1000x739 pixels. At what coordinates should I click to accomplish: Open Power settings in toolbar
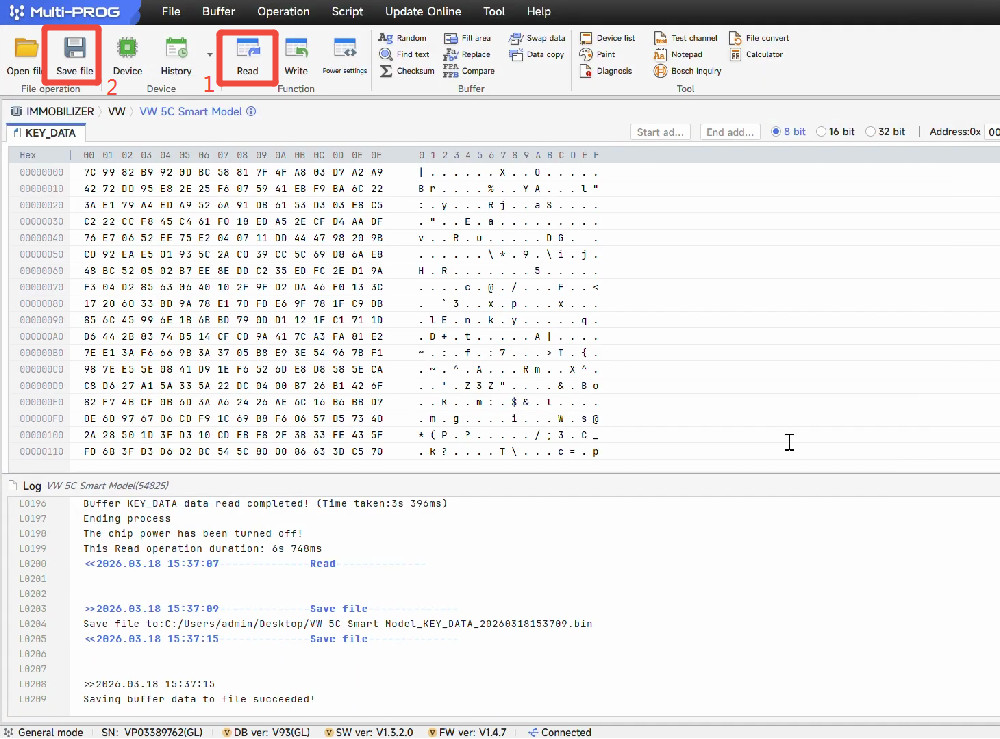point(345,56)
